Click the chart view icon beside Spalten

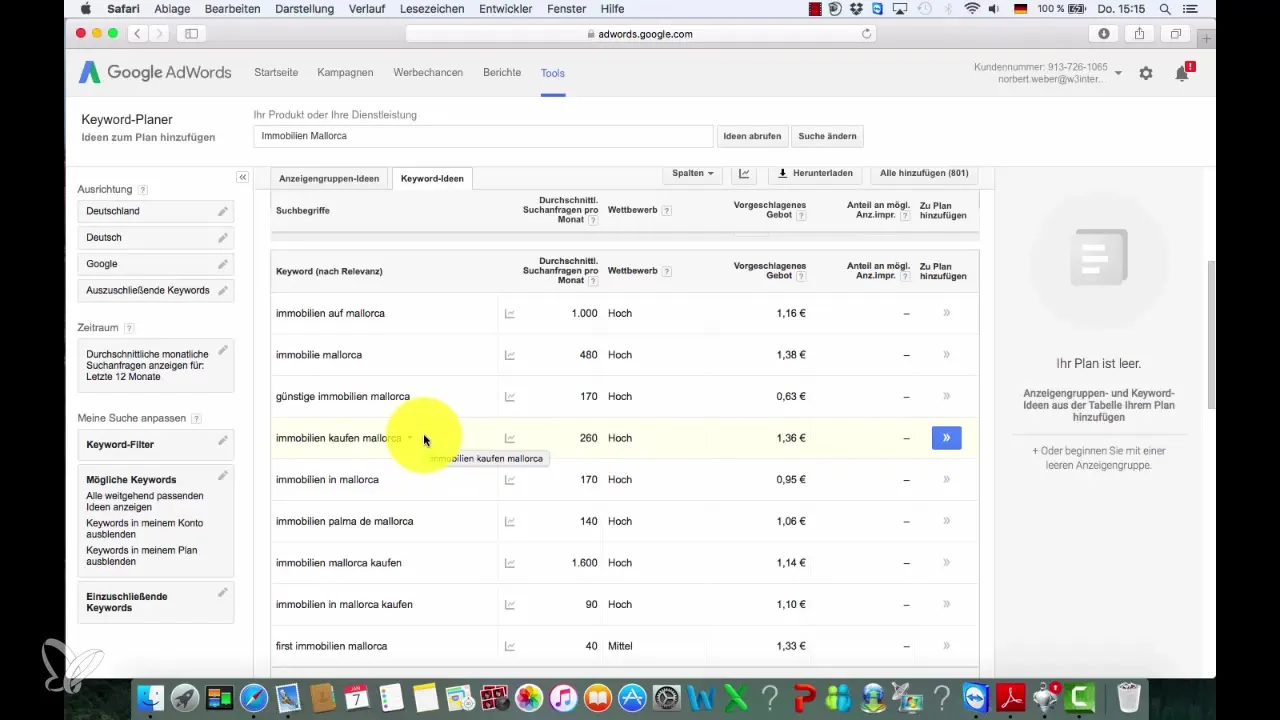coord(744,173)
